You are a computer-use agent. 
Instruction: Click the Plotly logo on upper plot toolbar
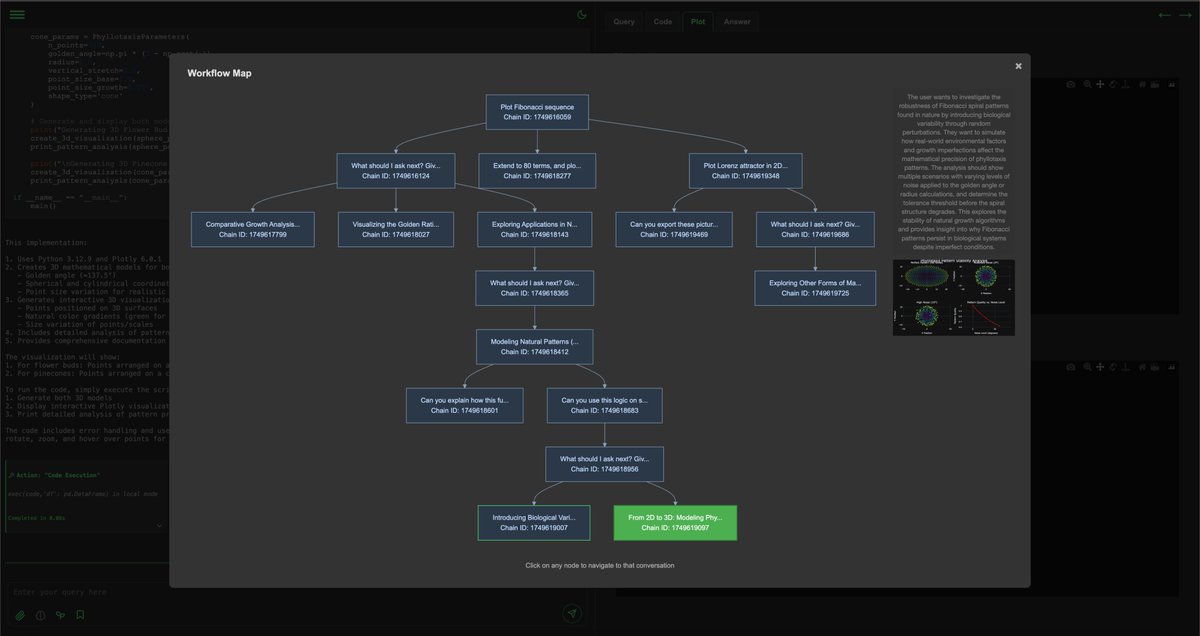1171,85
